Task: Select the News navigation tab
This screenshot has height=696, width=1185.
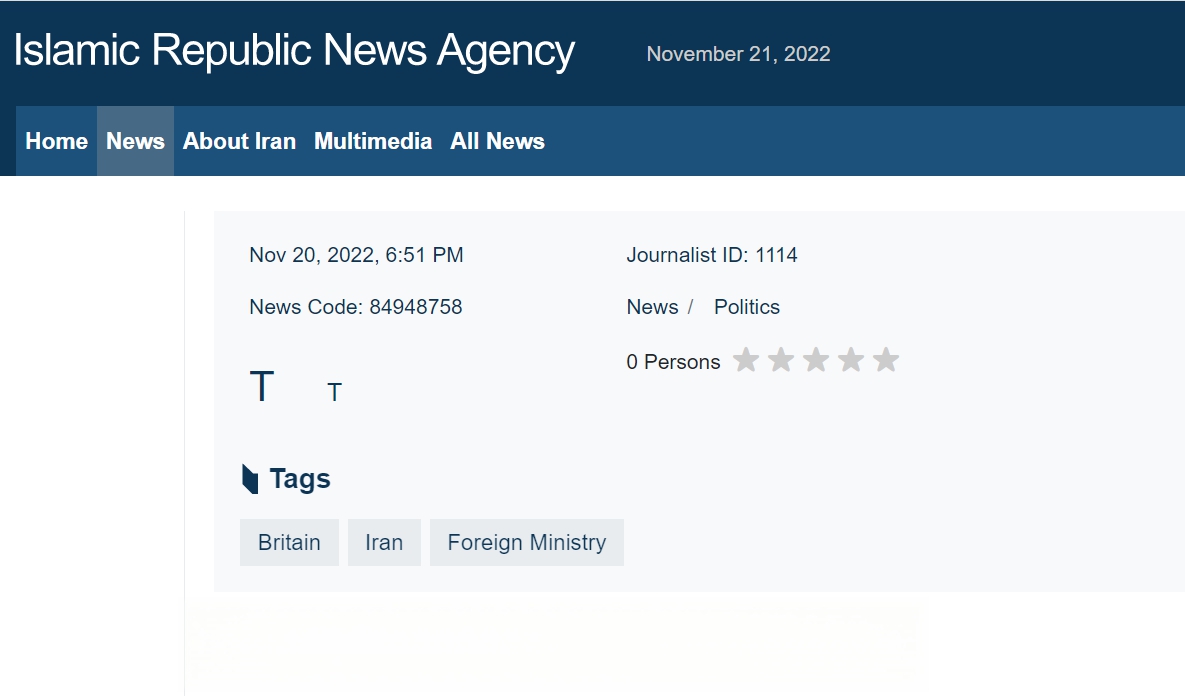Action: [x=135, y=141]
